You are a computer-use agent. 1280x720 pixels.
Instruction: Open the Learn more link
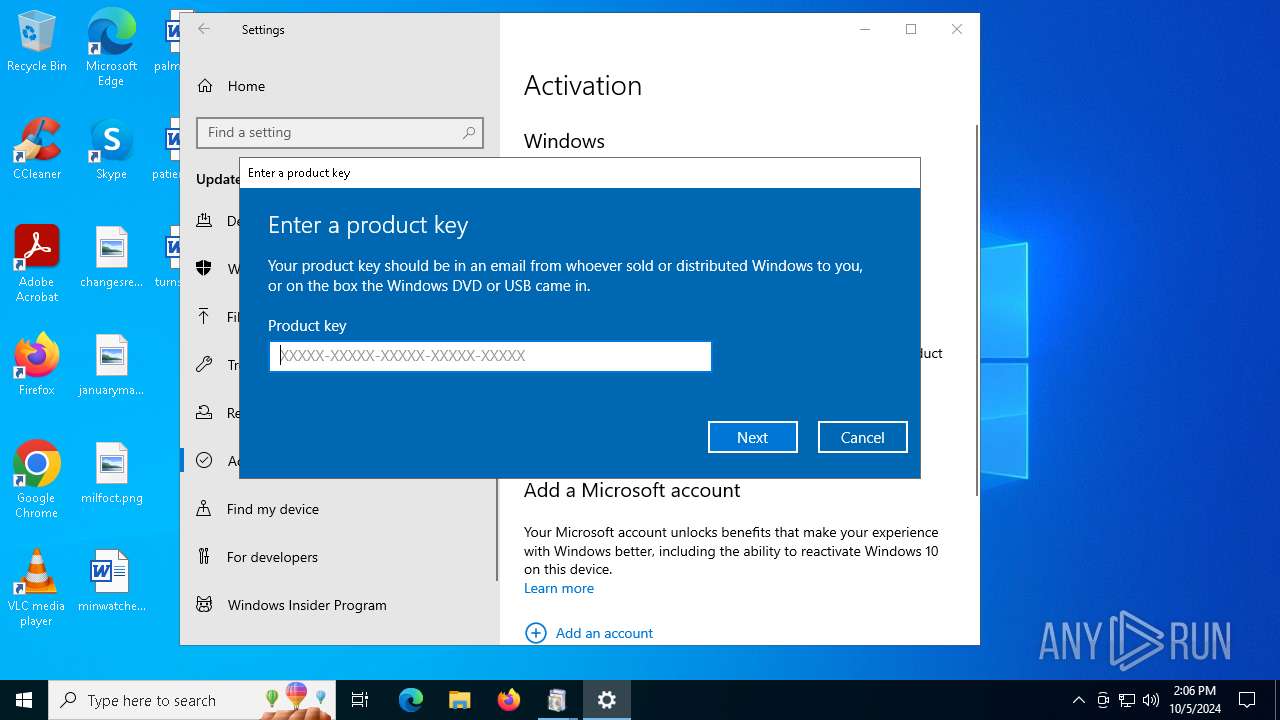[x=559, y=588]
